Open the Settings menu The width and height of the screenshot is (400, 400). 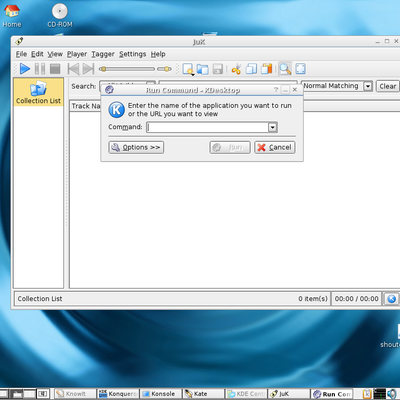(132, 54)
